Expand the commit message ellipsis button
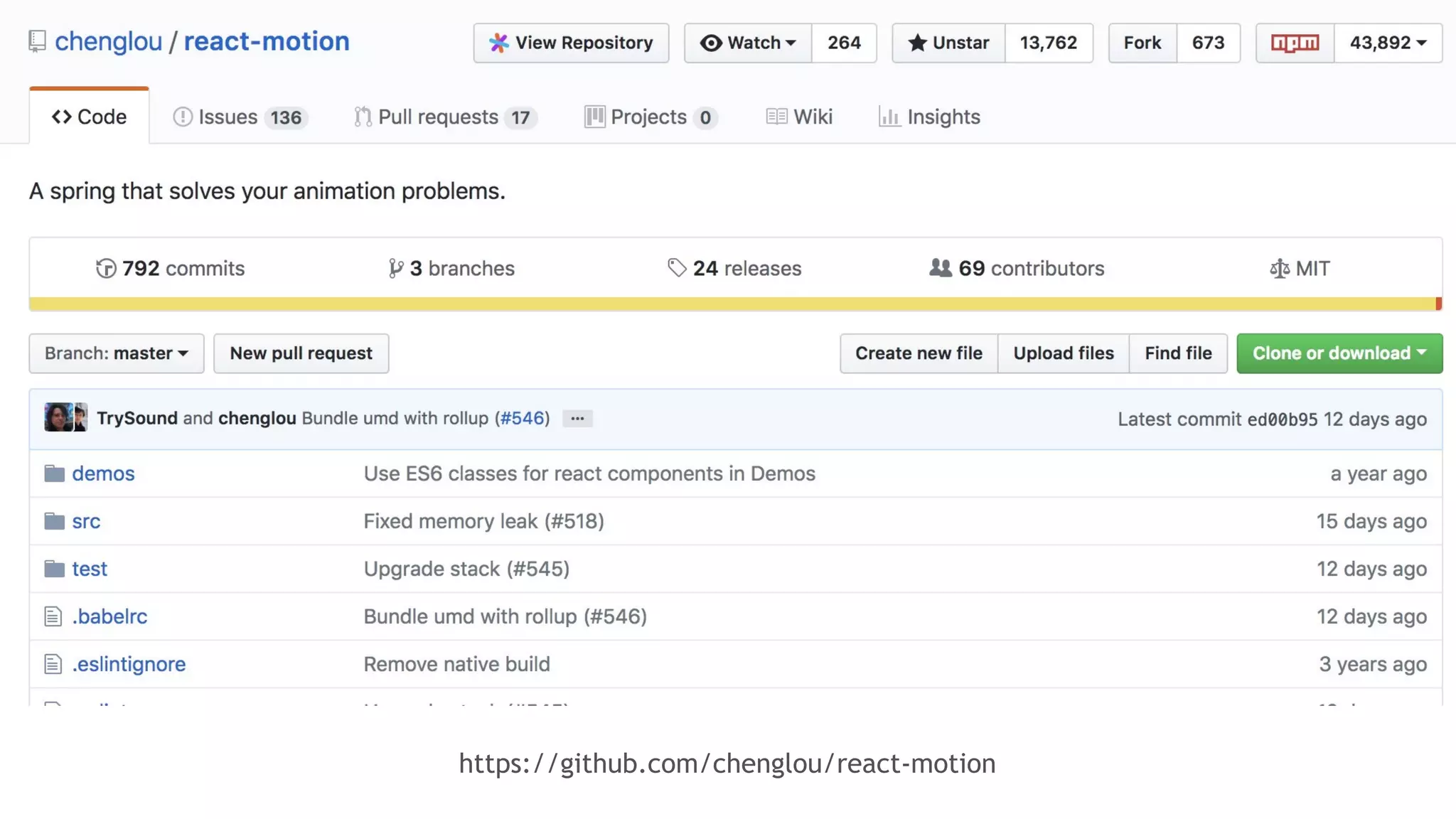The image size is (1456, 819). pos(577,418)
